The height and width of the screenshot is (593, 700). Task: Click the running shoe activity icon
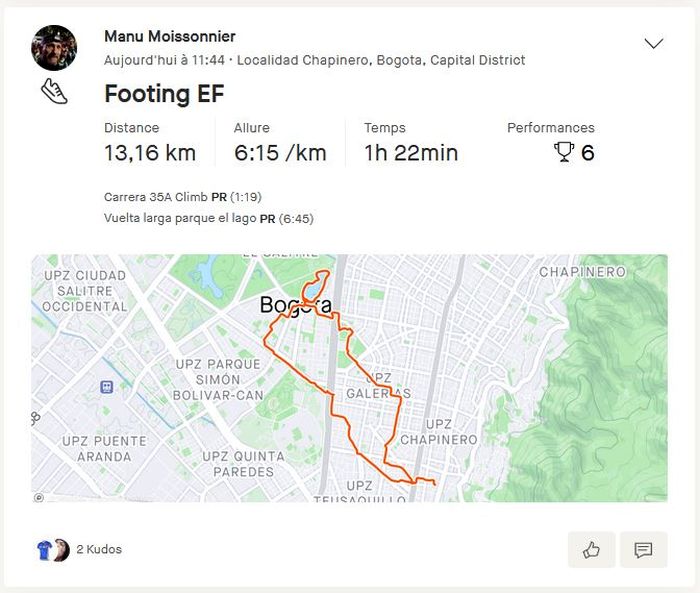[x=54, y=92]
